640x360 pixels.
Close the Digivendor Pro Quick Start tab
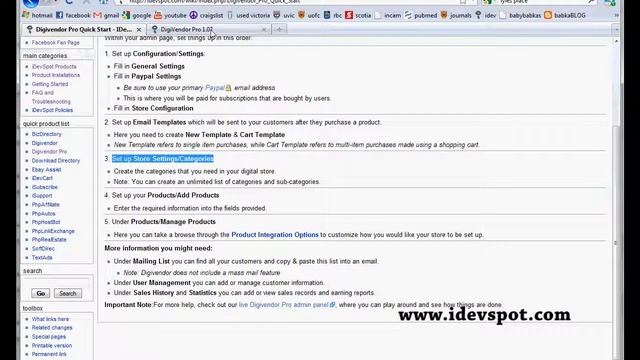point(139,30)
